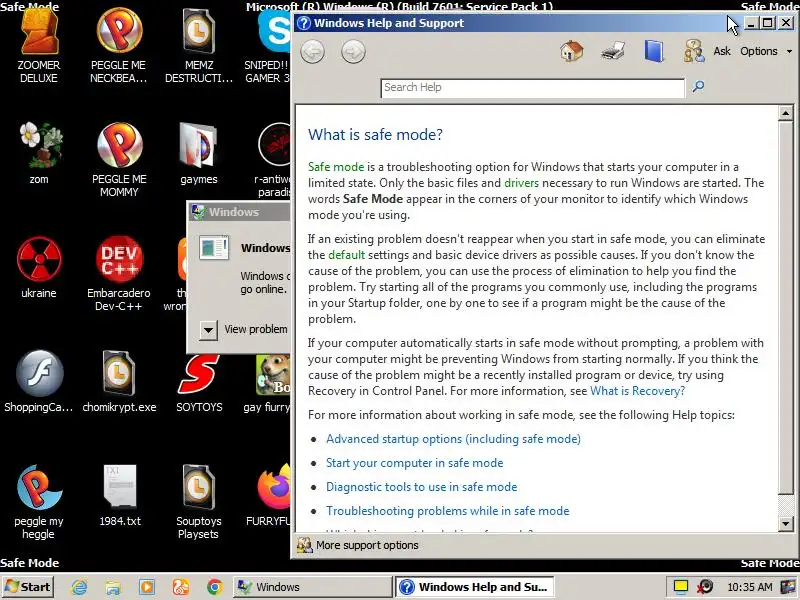
Task: Open Windows Explorer from taskbar
Action: (113, 587)
